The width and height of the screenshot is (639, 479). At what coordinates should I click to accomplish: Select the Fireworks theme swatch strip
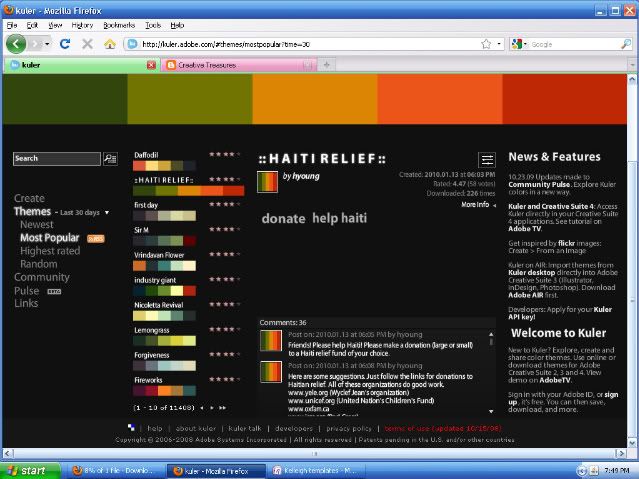point(164,391)
